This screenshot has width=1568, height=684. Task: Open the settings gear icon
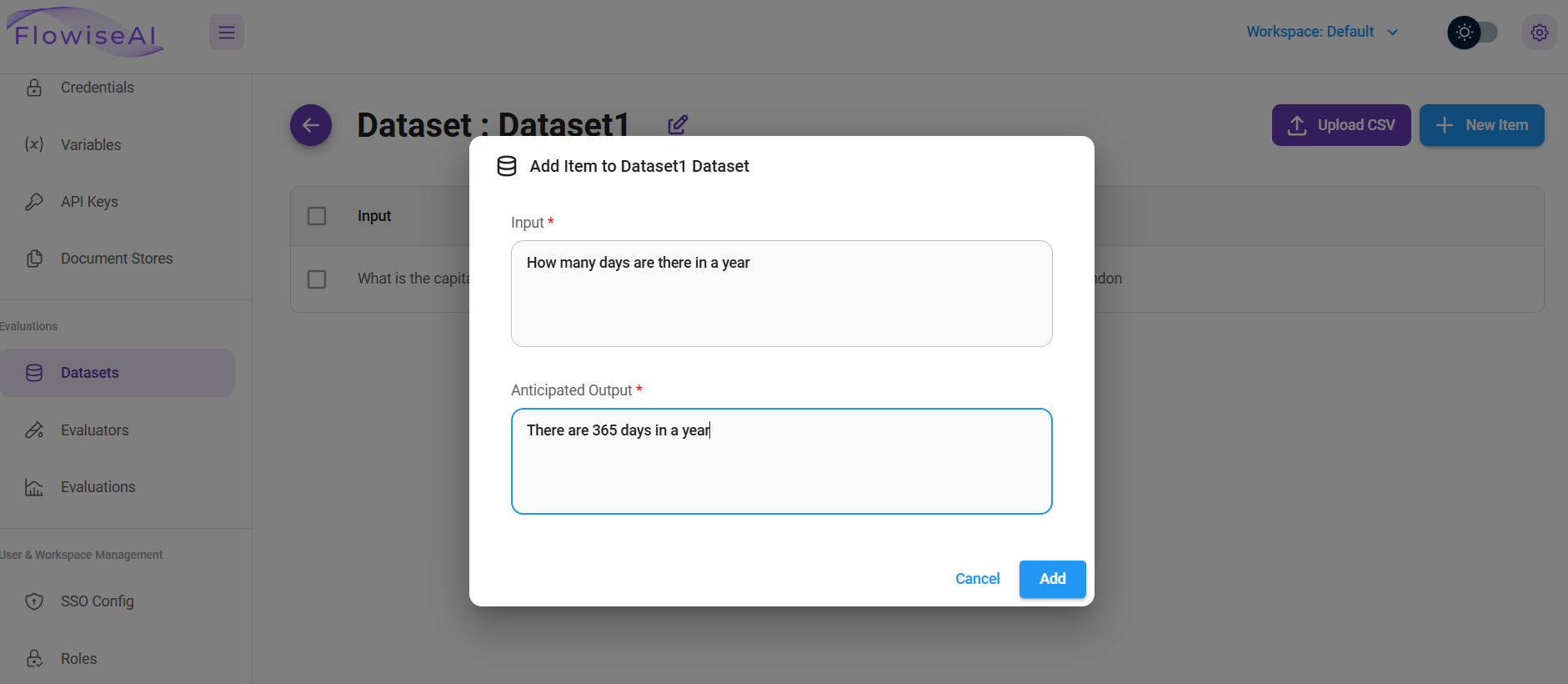tap(1539, 33)
